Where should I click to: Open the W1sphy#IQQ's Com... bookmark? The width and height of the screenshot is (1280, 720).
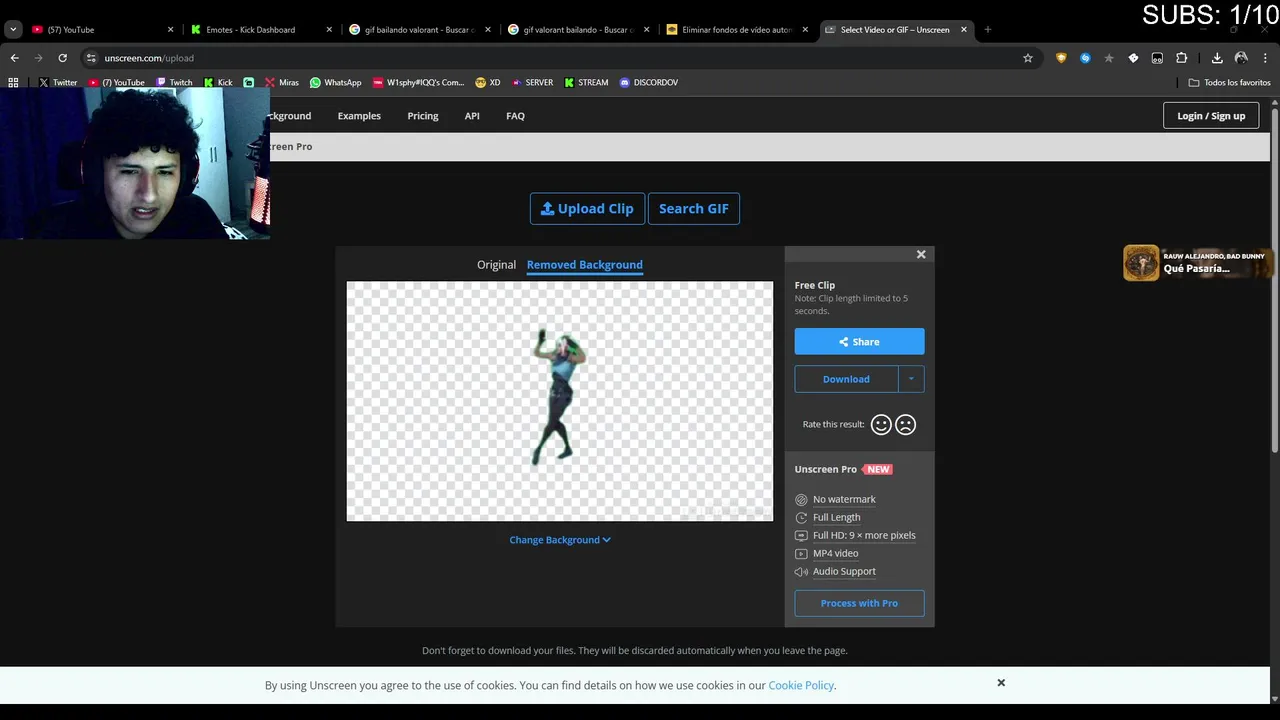(x=418, y=82)
